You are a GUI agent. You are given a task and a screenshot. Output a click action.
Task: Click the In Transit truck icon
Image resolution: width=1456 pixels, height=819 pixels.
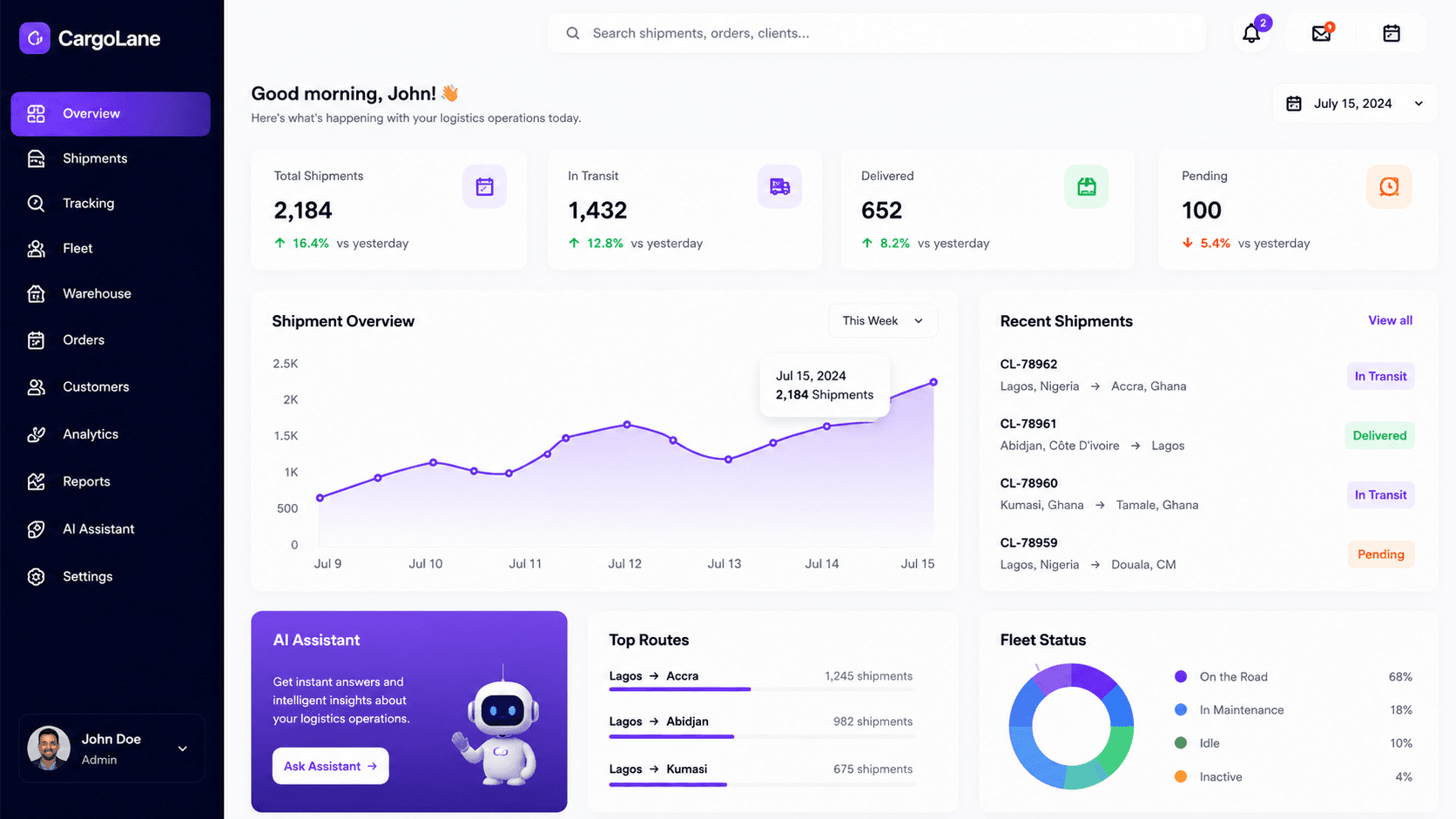point(779,186)
